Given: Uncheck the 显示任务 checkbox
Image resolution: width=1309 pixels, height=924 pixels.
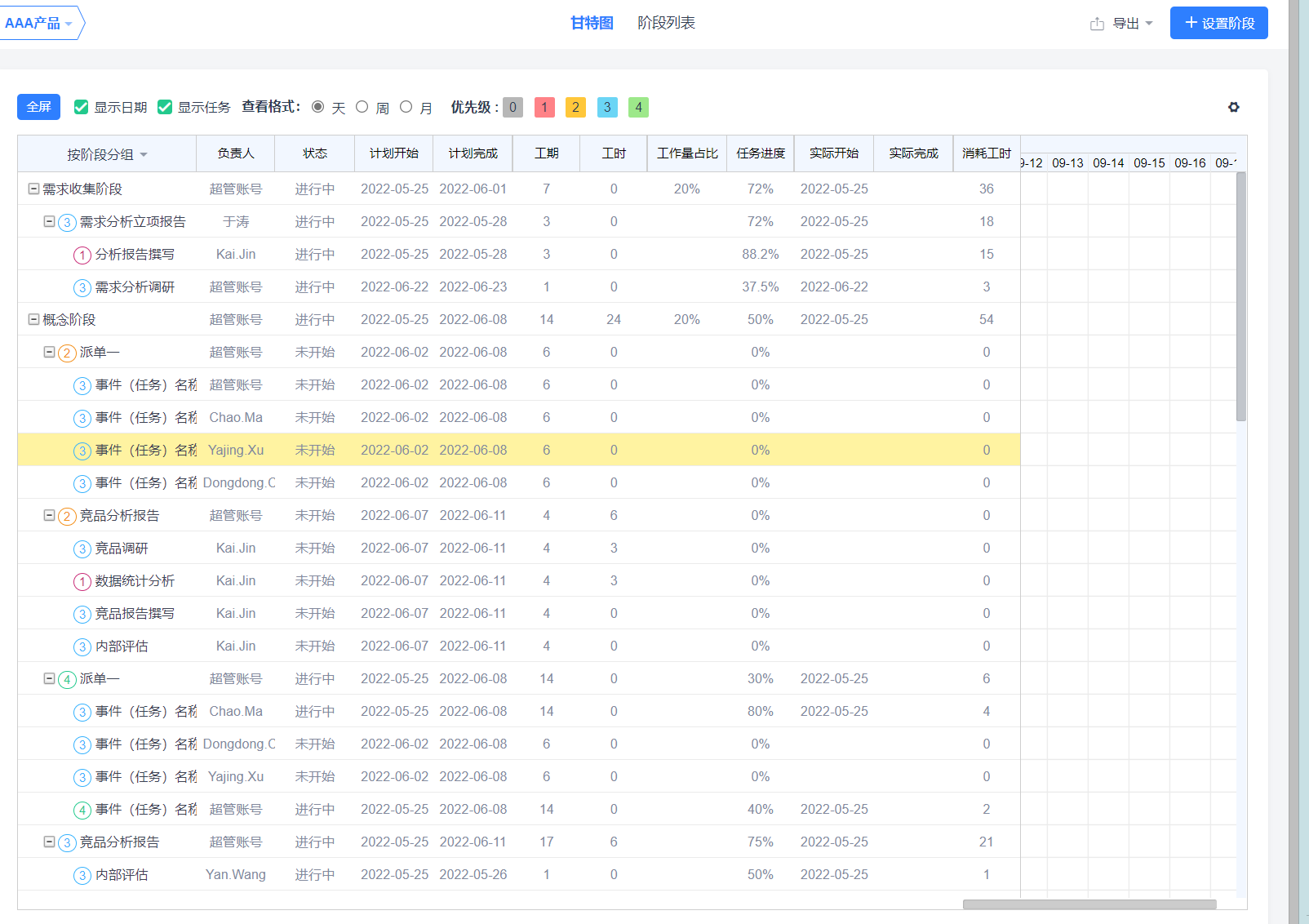Looking at the screenshot, I should point(165,107).
